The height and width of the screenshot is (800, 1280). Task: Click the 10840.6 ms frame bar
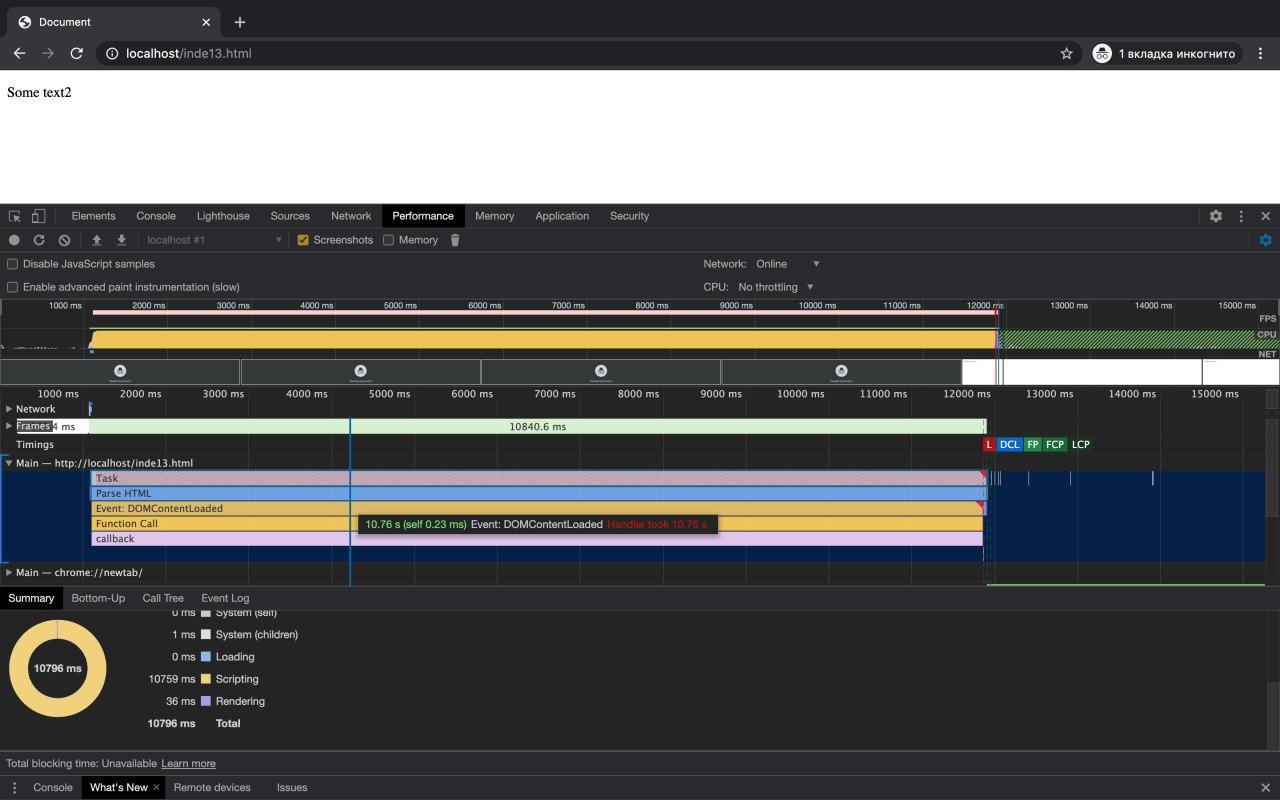pos(537,426)
